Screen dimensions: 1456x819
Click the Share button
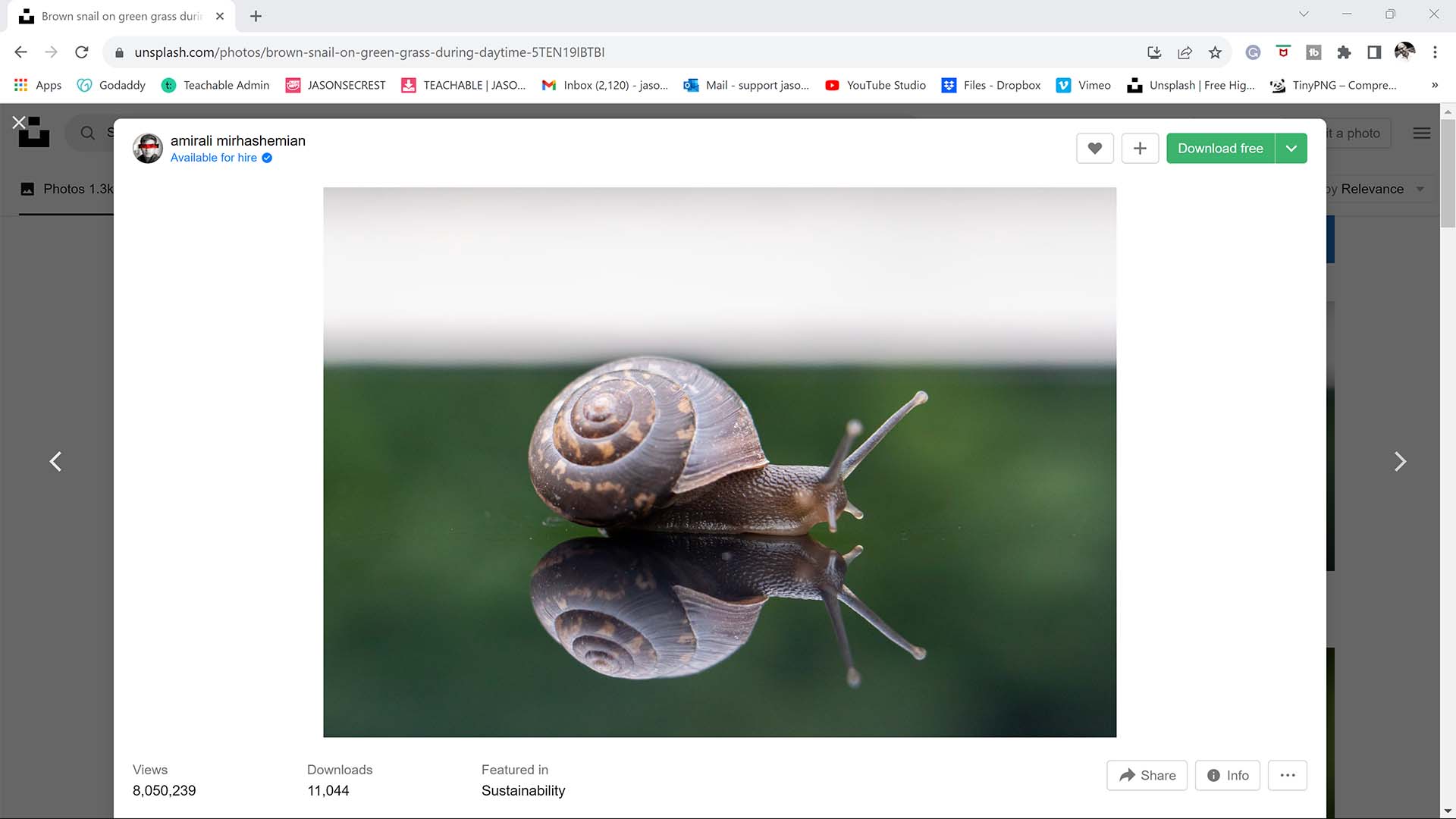coord(1147,775)
